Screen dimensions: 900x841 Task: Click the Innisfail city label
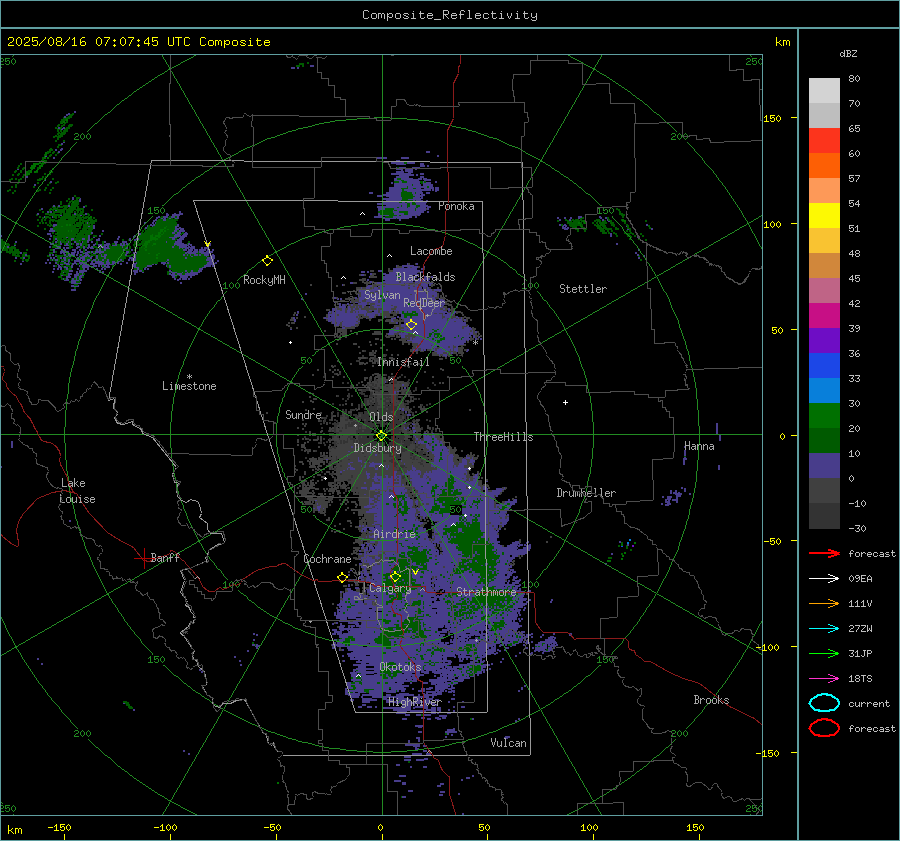pyautogui.click(x=403, y=362)
